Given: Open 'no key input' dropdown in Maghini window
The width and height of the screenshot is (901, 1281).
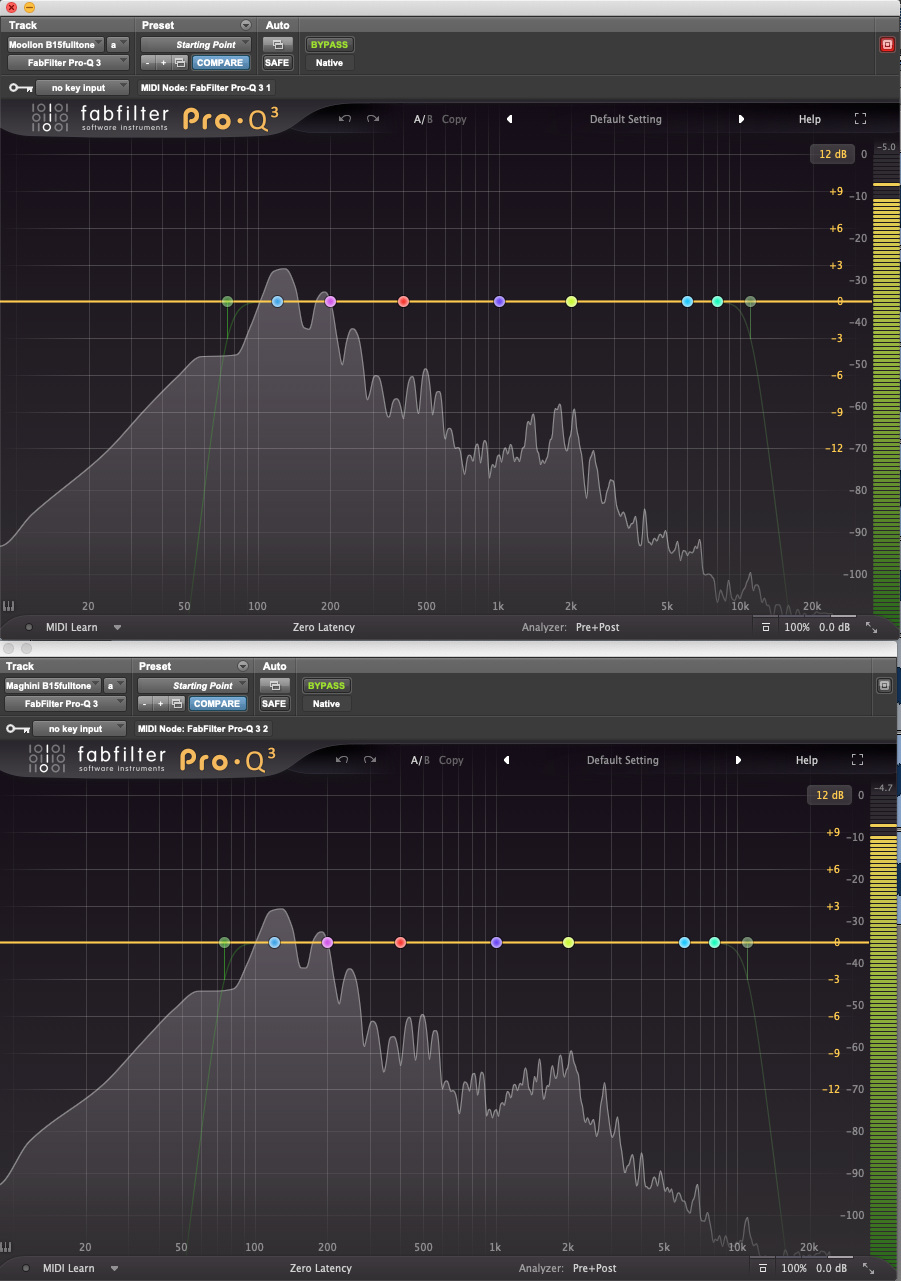Looking at the screenshot, I should coord(80,728).
